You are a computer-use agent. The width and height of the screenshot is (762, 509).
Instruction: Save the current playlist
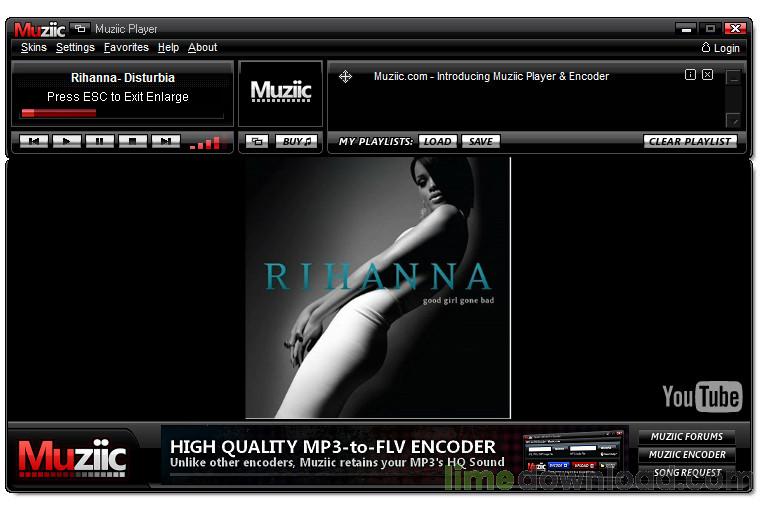(481, 141)
